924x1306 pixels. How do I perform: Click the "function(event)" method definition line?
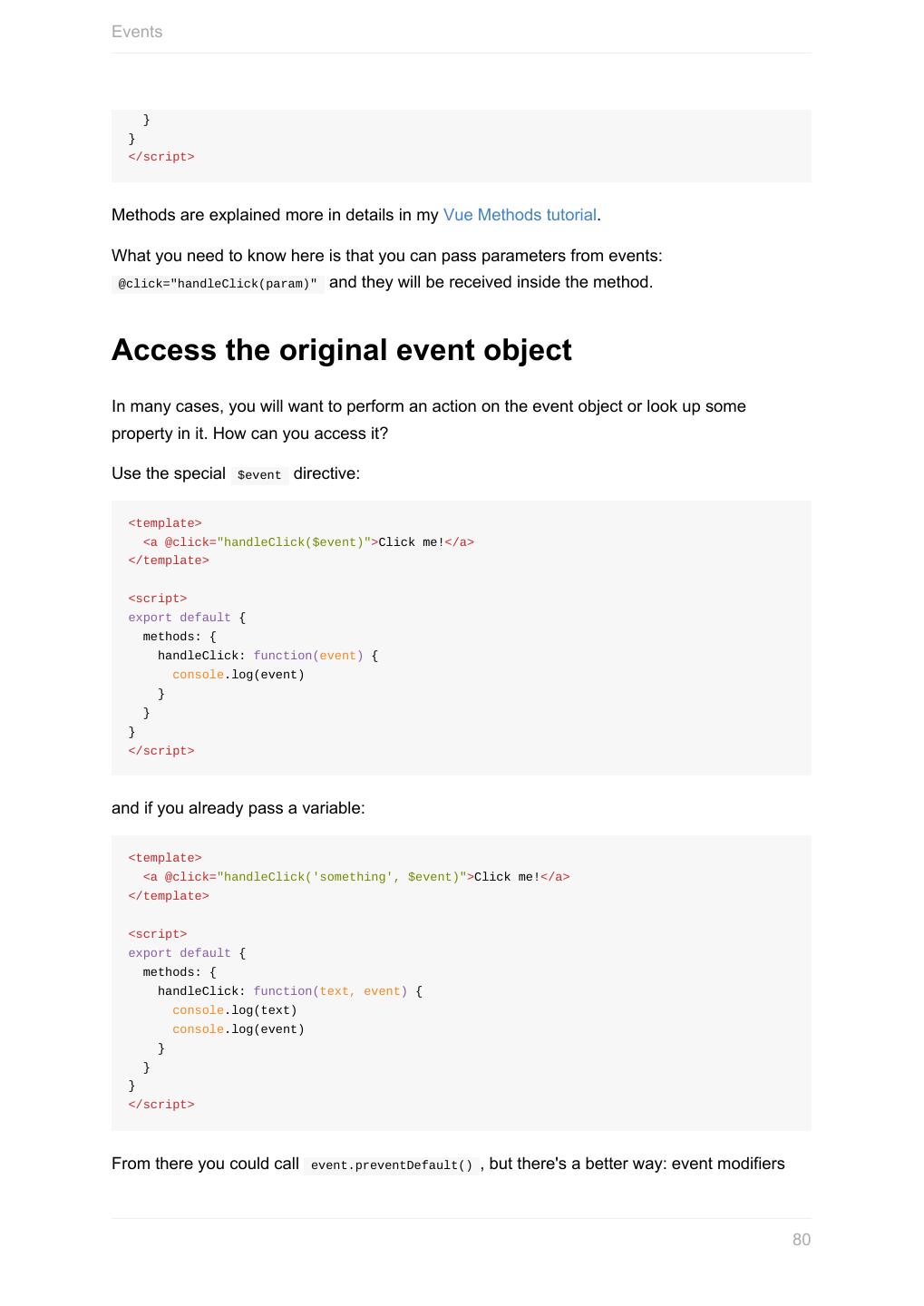point(267,656)
